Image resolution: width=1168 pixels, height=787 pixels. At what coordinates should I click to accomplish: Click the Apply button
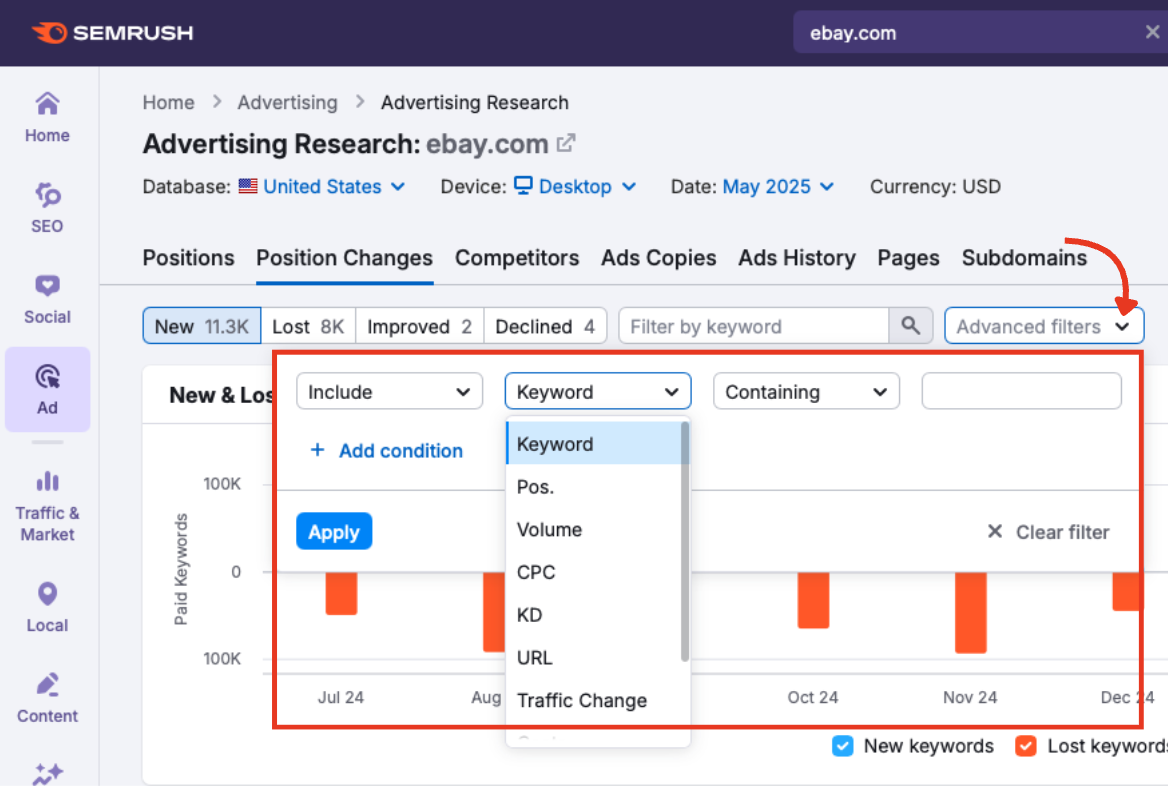click(334, 531)
